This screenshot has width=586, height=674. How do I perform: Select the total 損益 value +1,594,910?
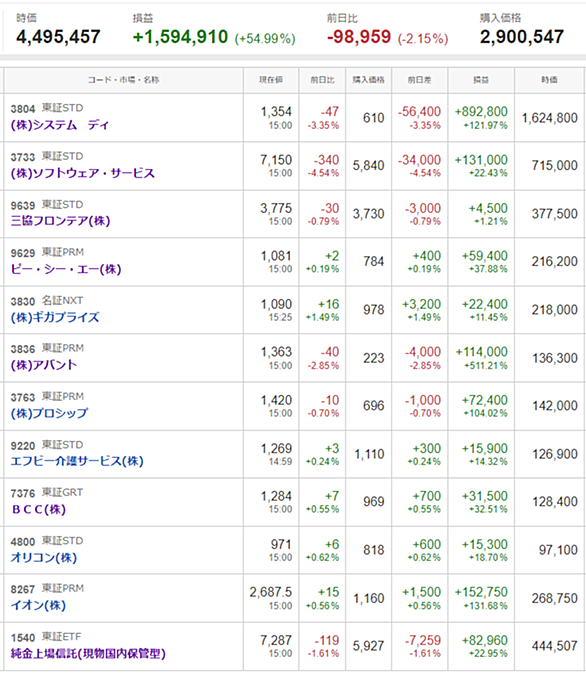180,37
